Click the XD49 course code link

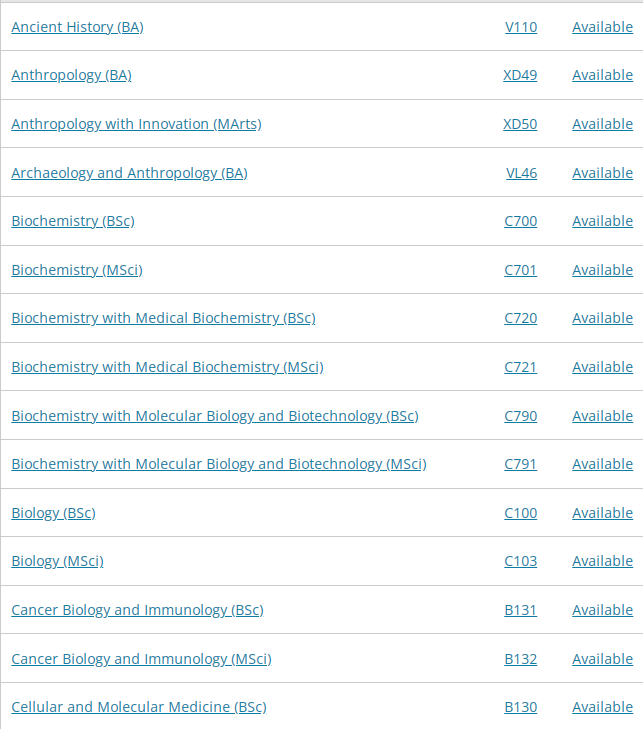point(520,75)
